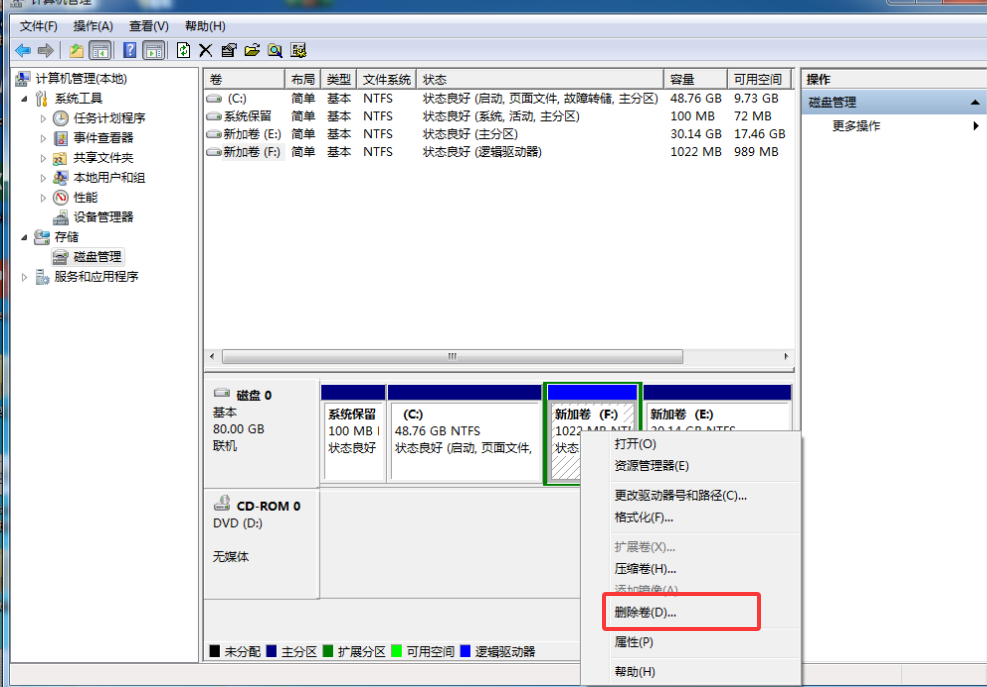Viewport: 987px width, 687px height.
Task: Choose 删除卷(D)... from context menu
Action: coord(645,612)
